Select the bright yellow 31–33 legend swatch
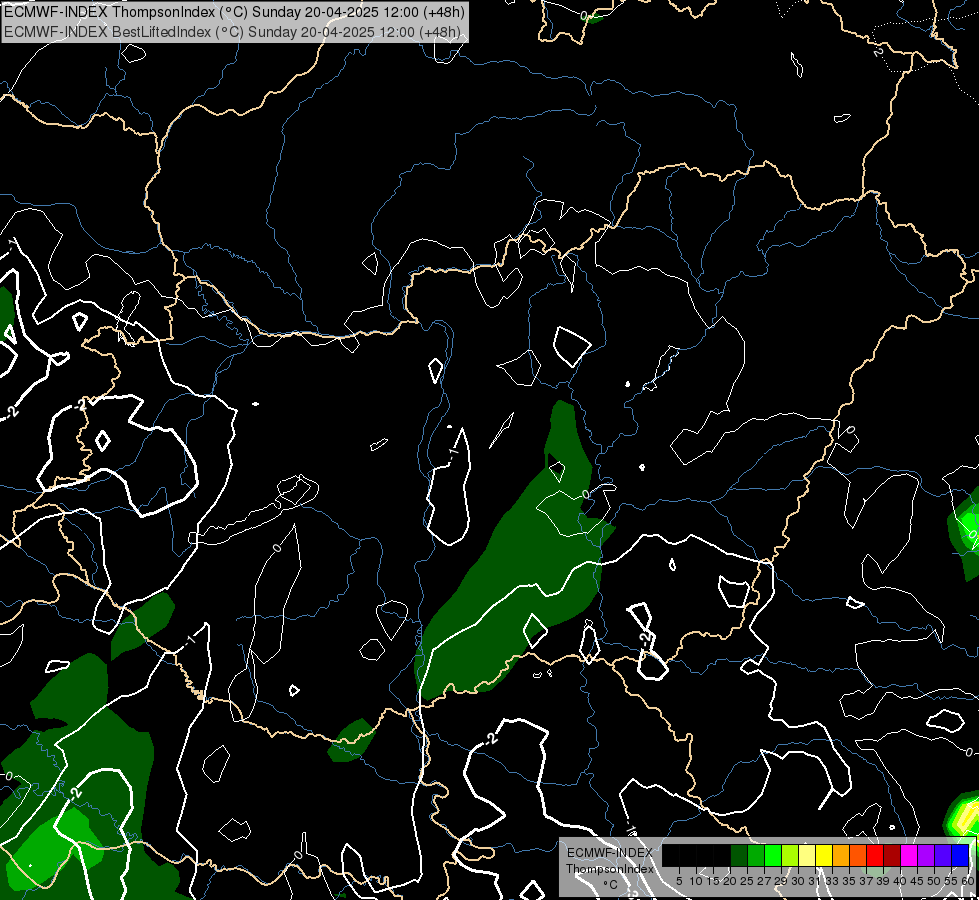Screen dimensions: 979x900 click(824, 855)
